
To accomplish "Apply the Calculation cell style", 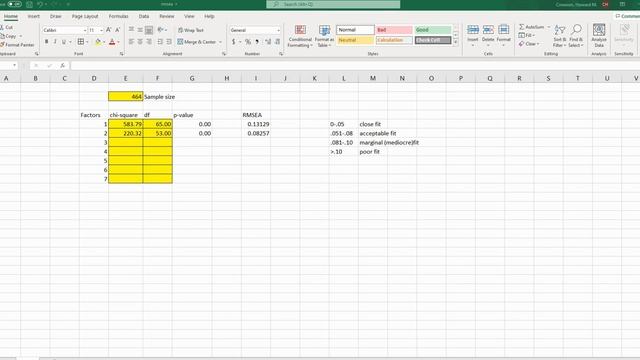I will [x=394, y=40].
